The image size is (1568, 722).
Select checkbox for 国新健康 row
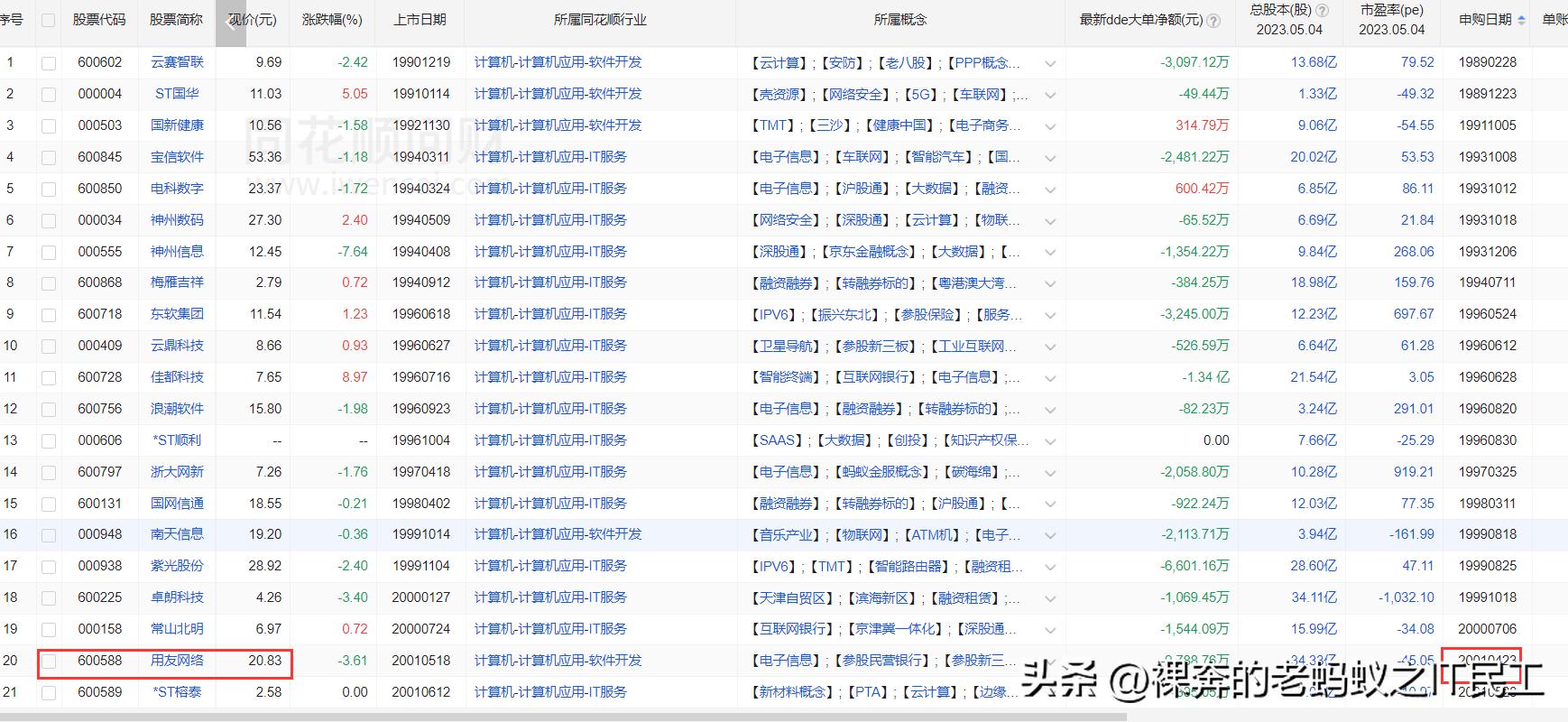pos(49,126)
